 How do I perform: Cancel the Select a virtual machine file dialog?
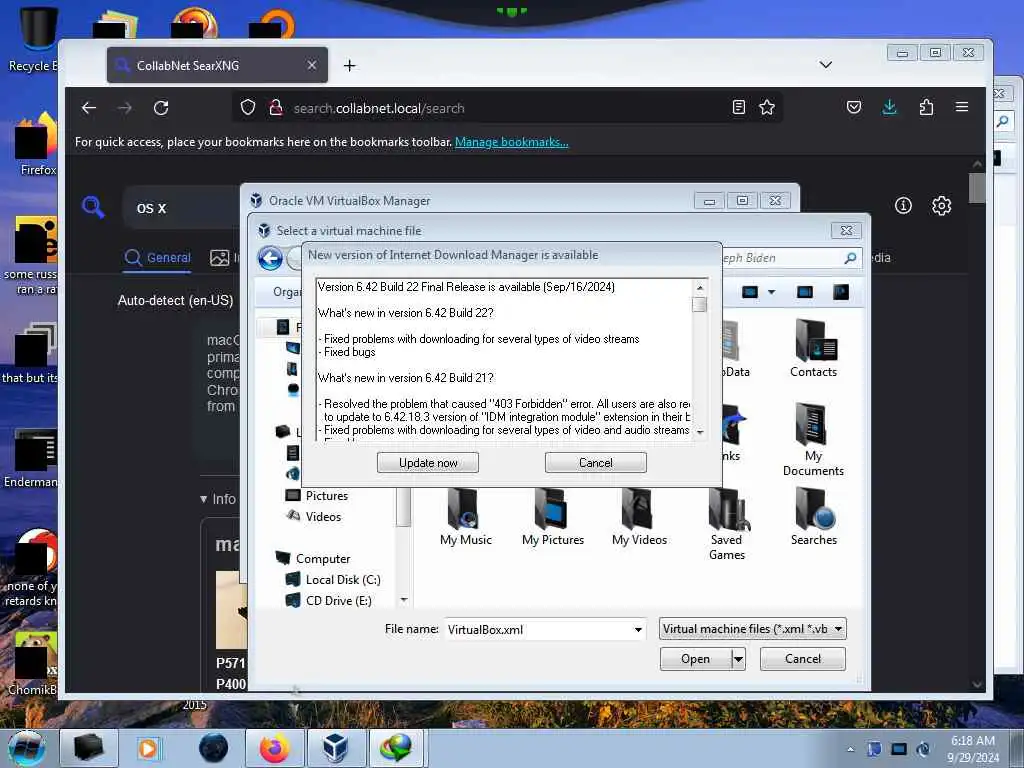pos(803,658)
